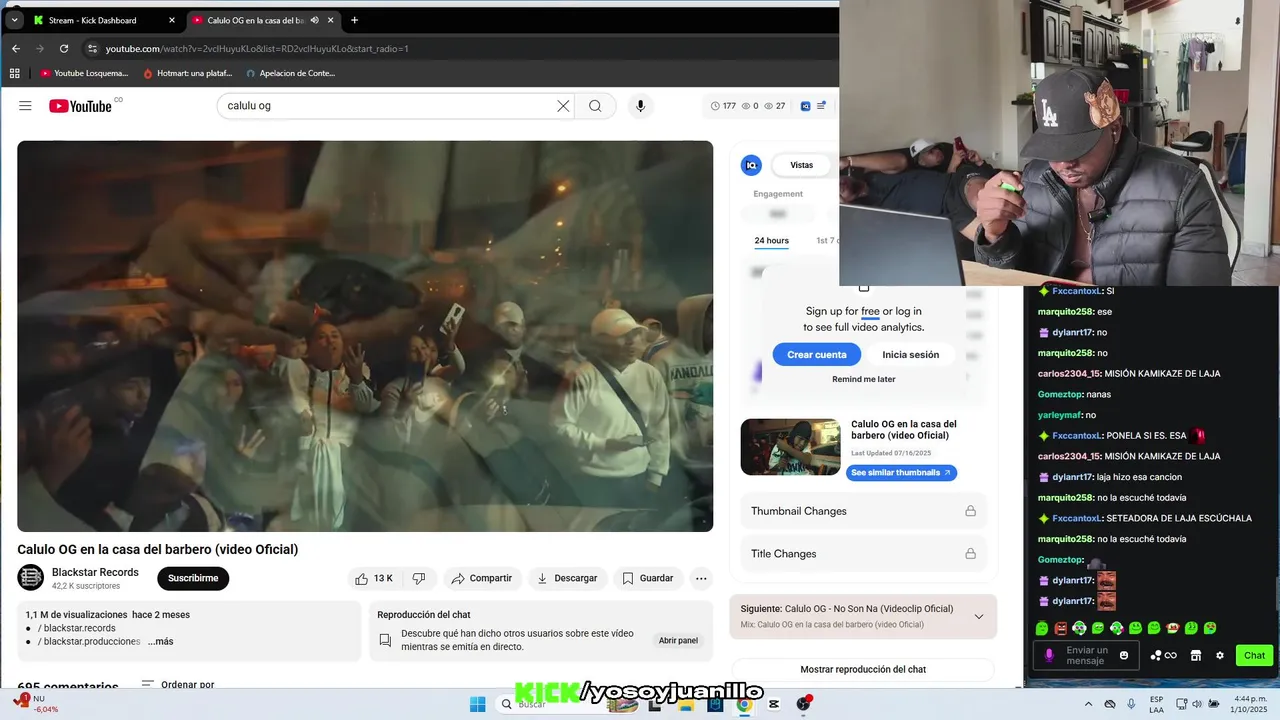Click Compartir to share the video
This screenshot has width=1280, height=720.
pos(481,578)
